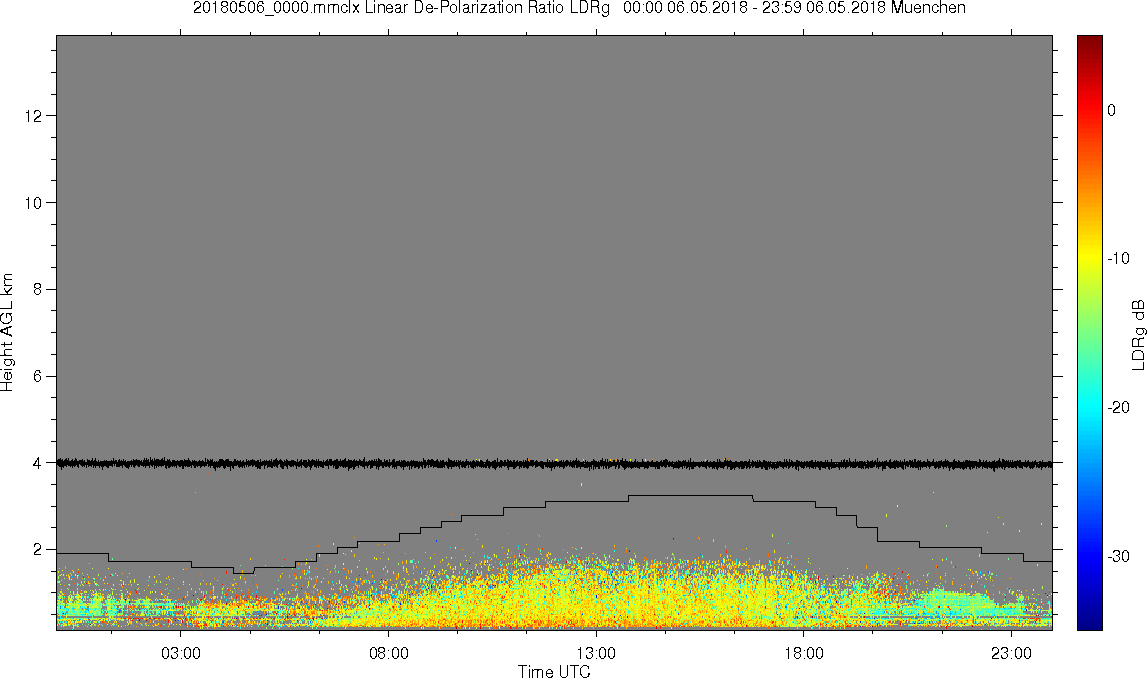Click the 'LDRg dB' colorbar label
This screenshot has width=1147, height=678.
(x=1137, y=334)
